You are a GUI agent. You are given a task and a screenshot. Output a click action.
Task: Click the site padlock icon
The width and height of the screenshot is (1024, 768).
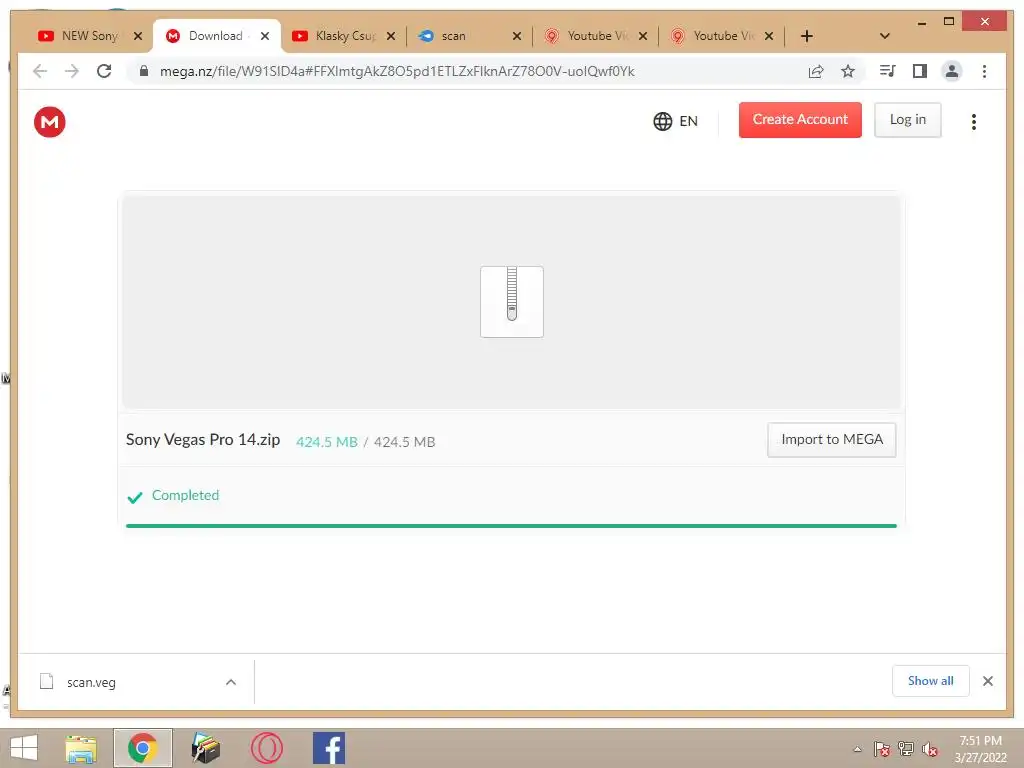(144, 71)
